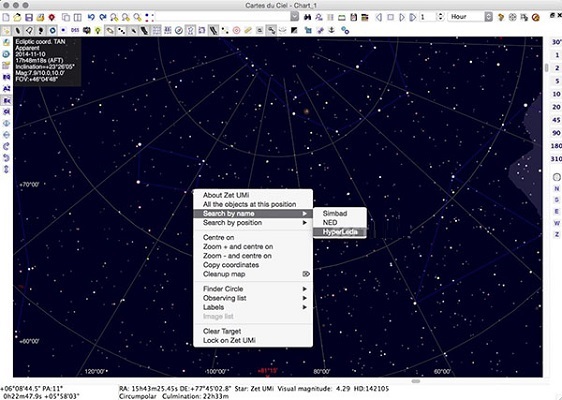The height and width of the screenshot is (400, 562).
Task: Rotate chart counterclockwise with curved arrow icon
Action: pyautogui.click(x=6, y=158)
